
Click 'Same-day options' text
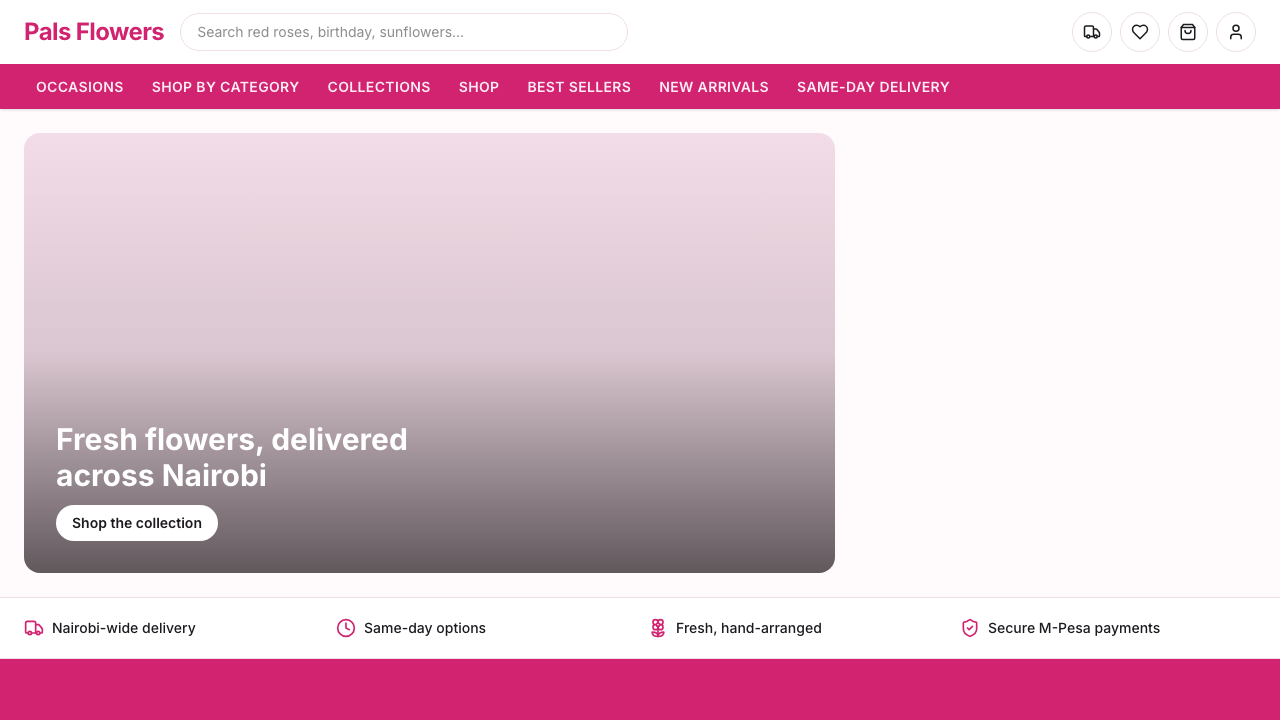[425, 628]
